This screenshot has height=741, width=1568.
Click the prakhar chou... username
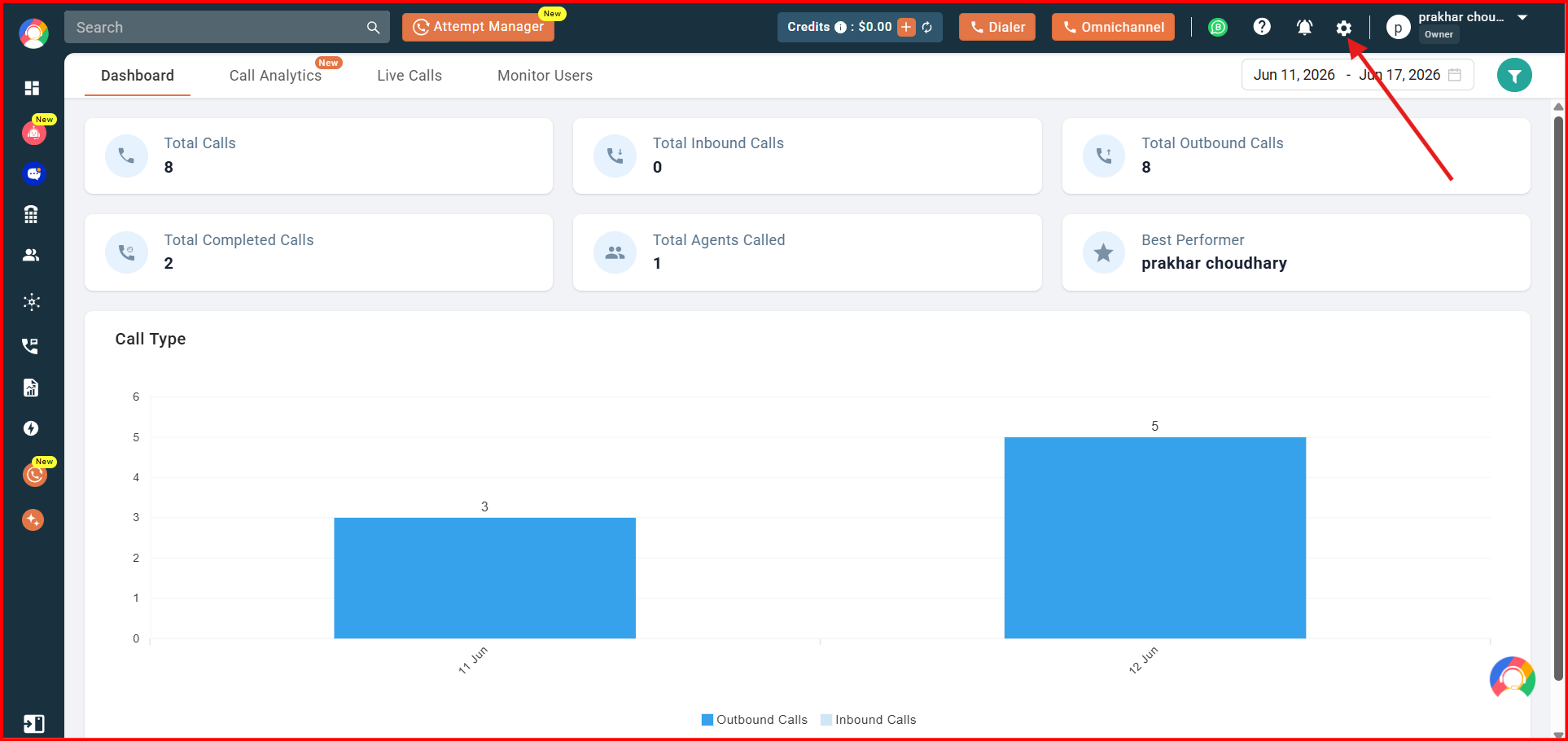(1461, 17)
